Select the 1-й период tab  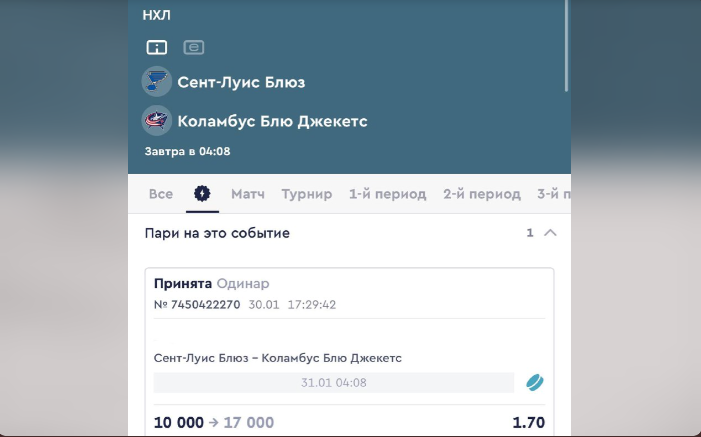tap(388, 194)
